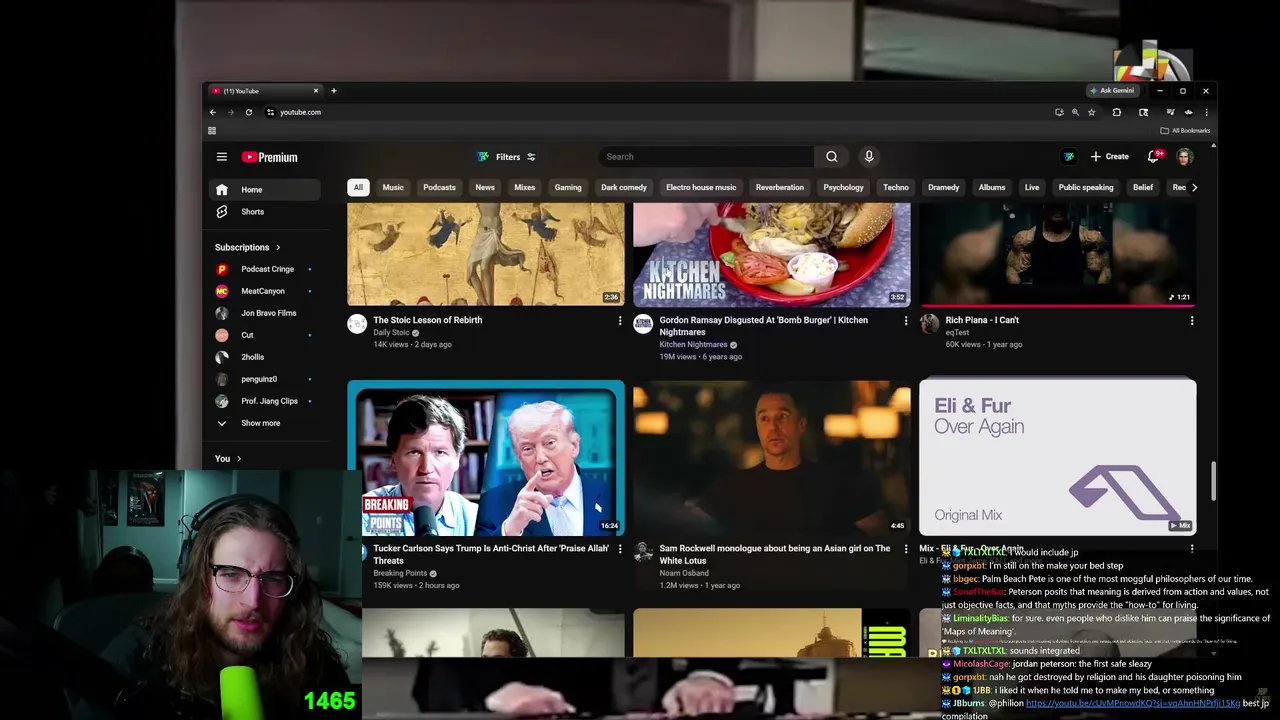Open options for Tucker Carlson video
The image size is (1280, 720).
click(620, 549)
